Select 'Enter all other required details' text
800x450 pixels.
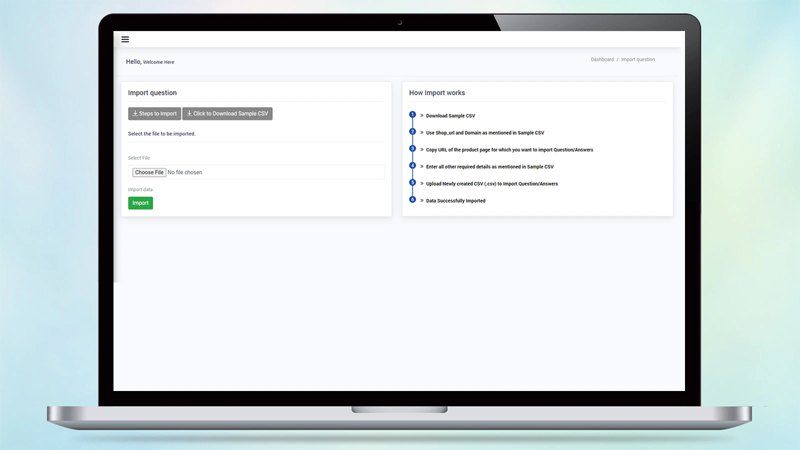489,167
